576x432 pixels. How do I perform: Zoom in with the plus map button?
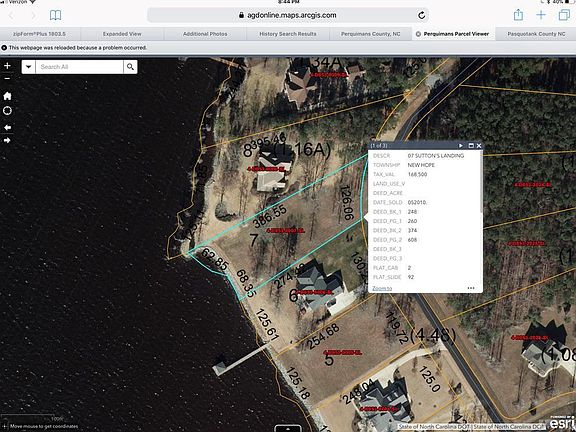tap(7, 66)
